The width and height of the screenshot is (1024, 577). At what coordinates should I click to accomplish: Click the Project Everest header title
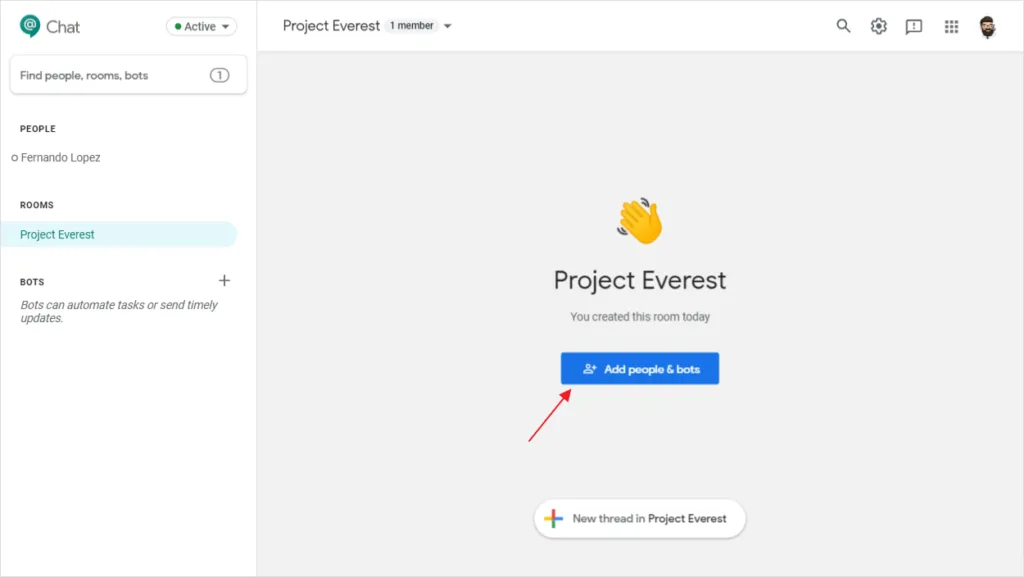pyautogui.click(x=331, y=26)
